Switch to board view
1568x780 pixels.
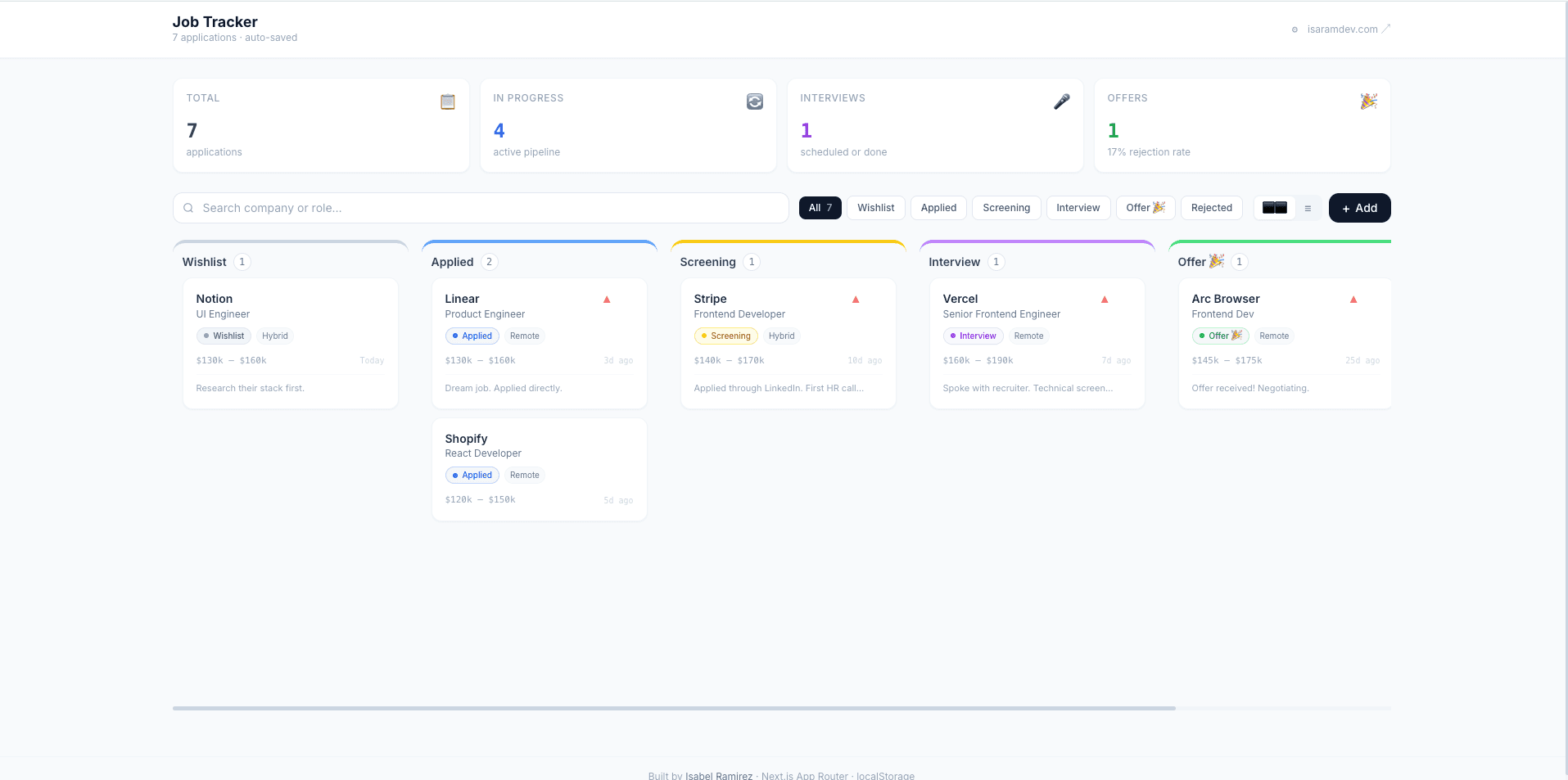(1275, 208)
